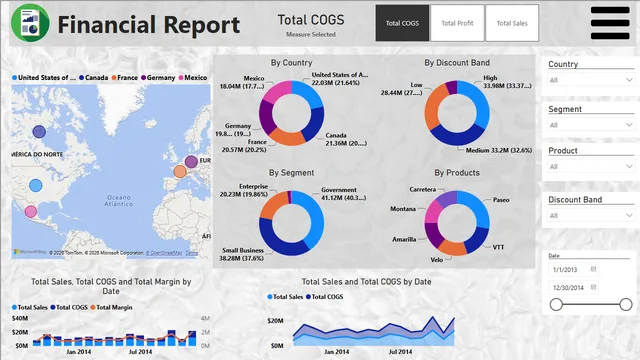Select France in the map legend

click(x=124, y=78)
